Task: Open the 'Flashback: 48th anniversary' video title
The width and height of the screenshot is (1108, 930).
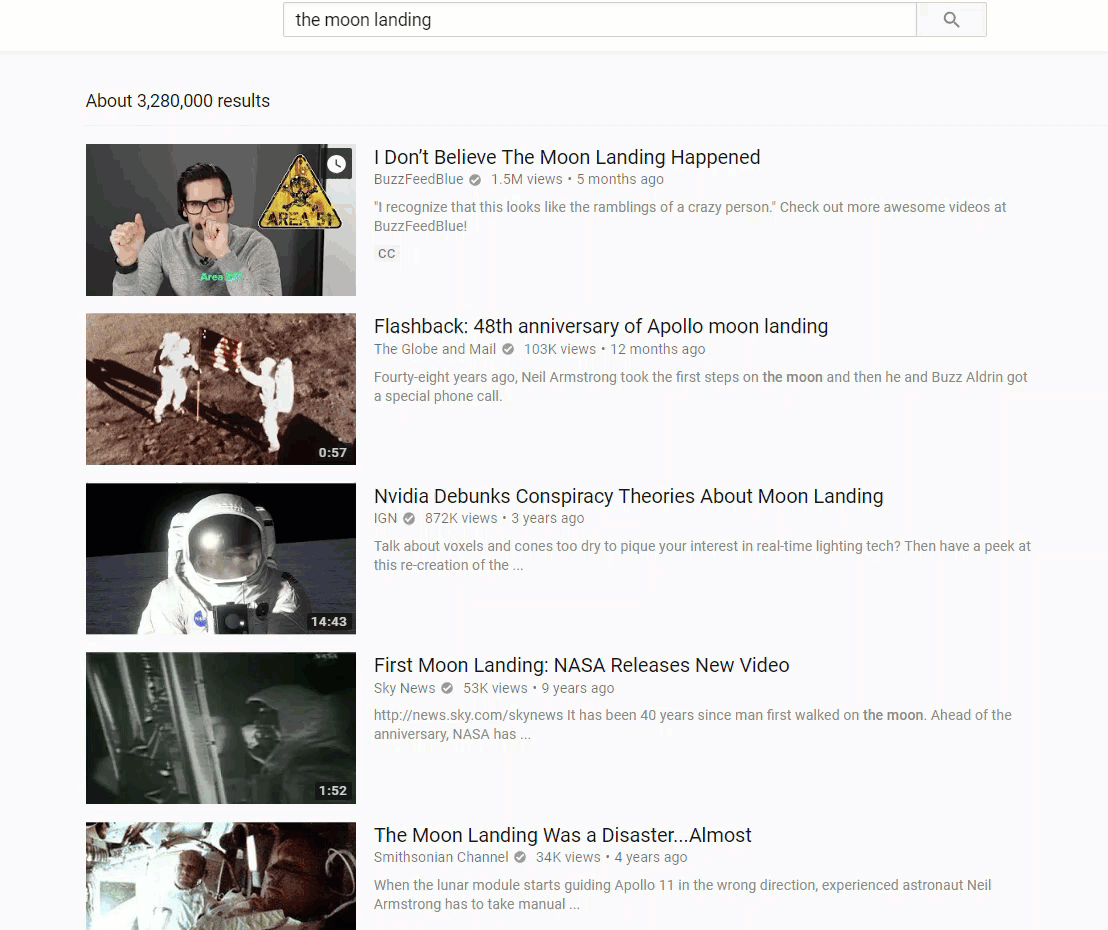Action: (x=600, y=326)
